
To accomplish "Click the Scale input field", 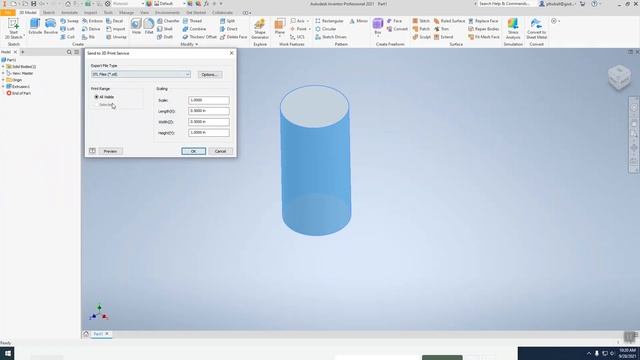I will pos(209,100).
